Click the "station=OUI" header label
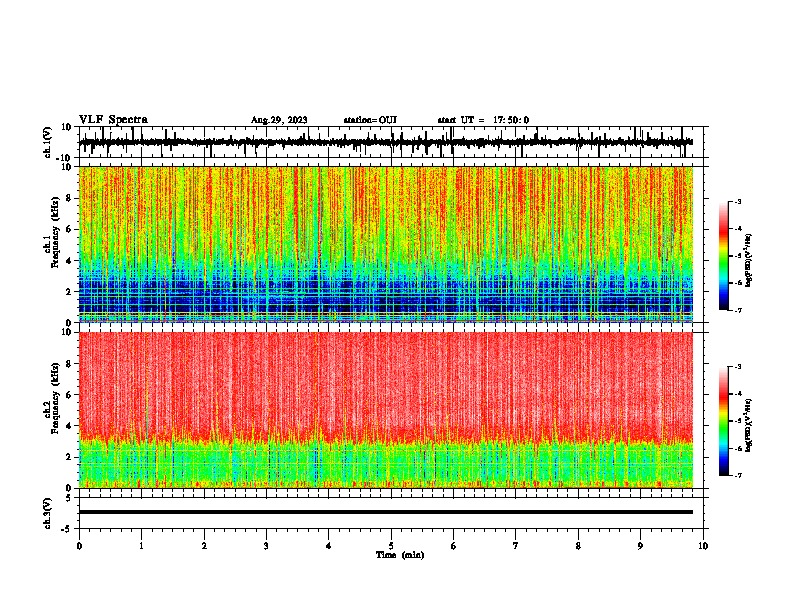 (370, 120)
